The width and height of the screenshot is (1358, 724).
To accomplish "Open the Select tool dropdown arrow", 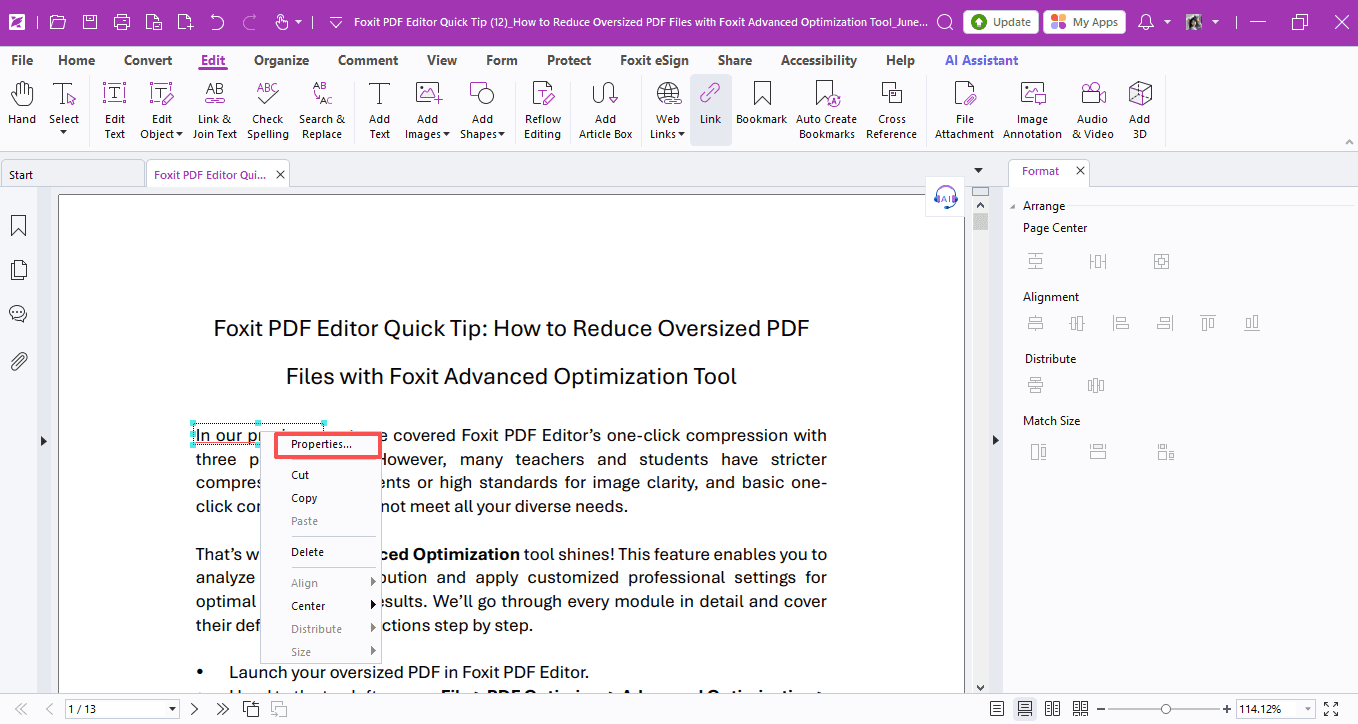I will point(64,133).
